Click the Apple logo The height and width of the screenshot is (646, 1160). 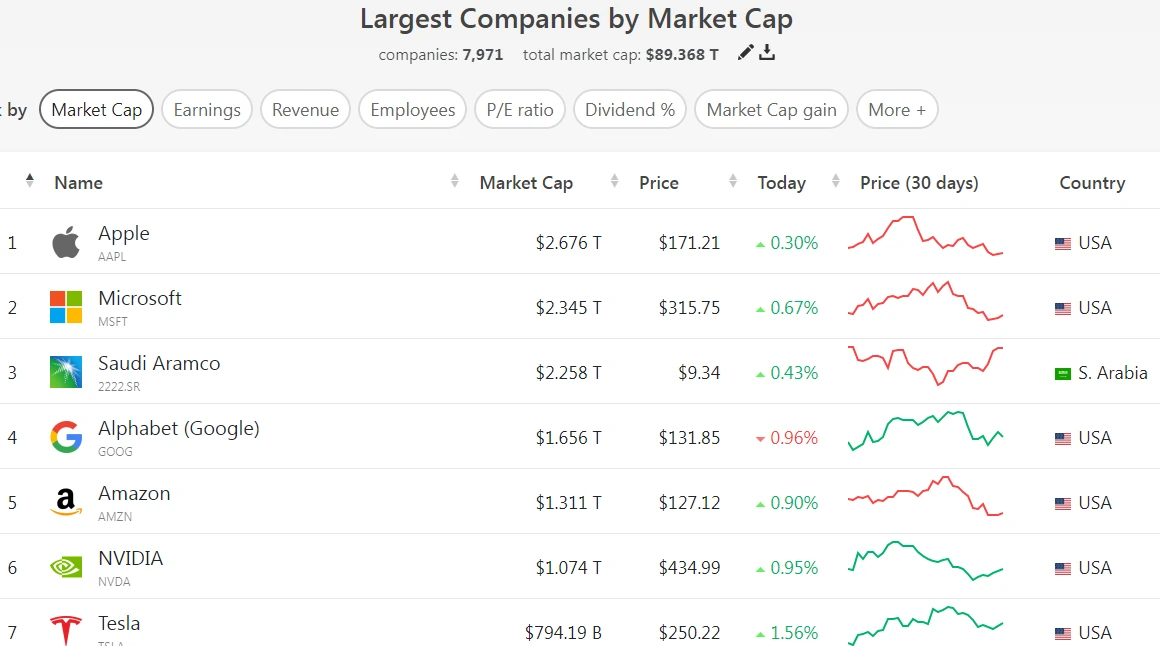click(65, 242)
